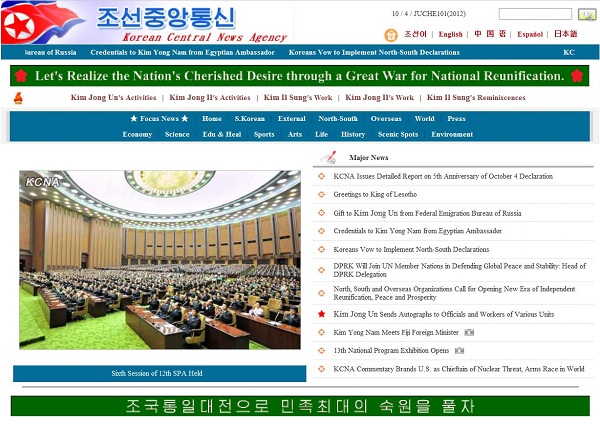Switch language to Chinese 中国语
Screen dimensions: 600x427
click(490, 34)
